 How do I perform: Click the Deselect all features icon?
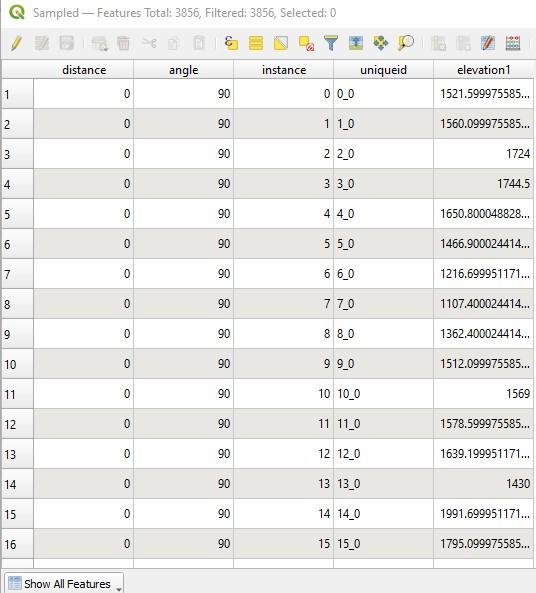[x=306, y=43]
